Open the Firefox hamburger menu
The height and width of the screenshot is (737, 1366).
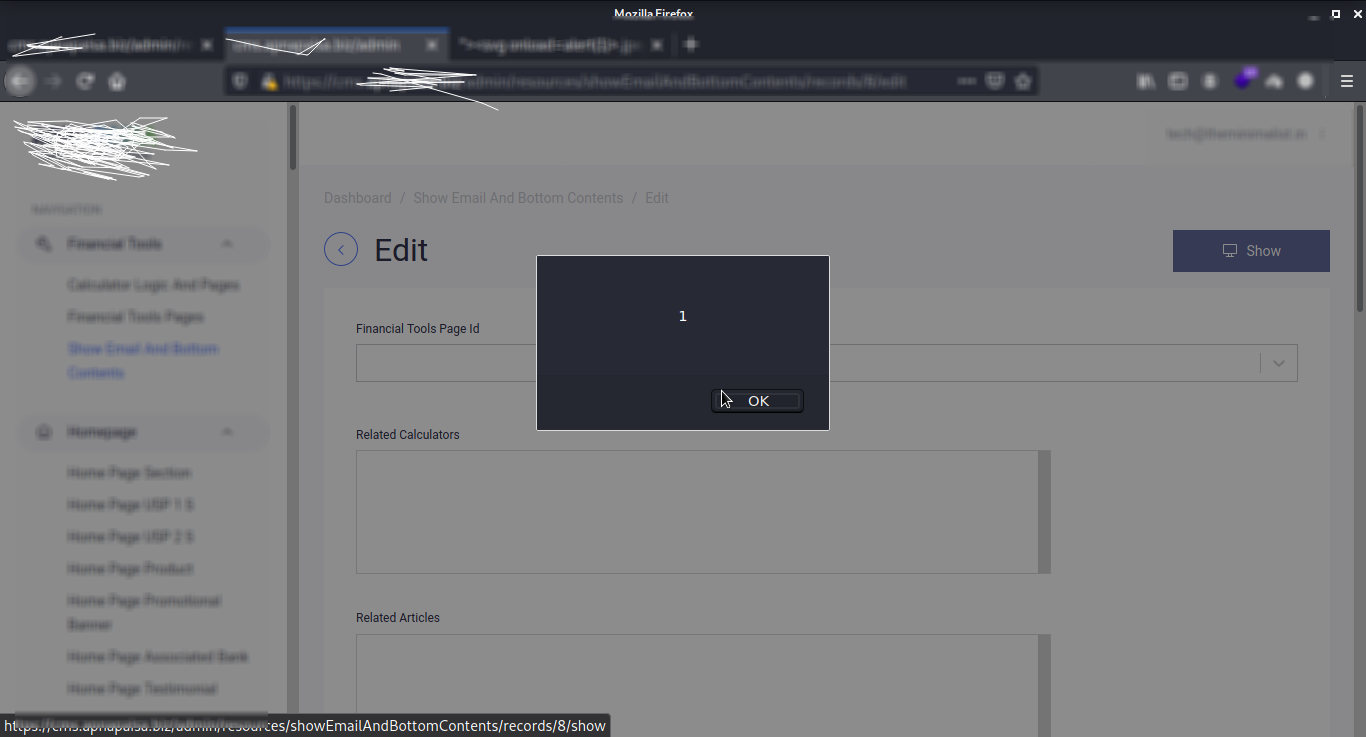tap(1347, 81)
